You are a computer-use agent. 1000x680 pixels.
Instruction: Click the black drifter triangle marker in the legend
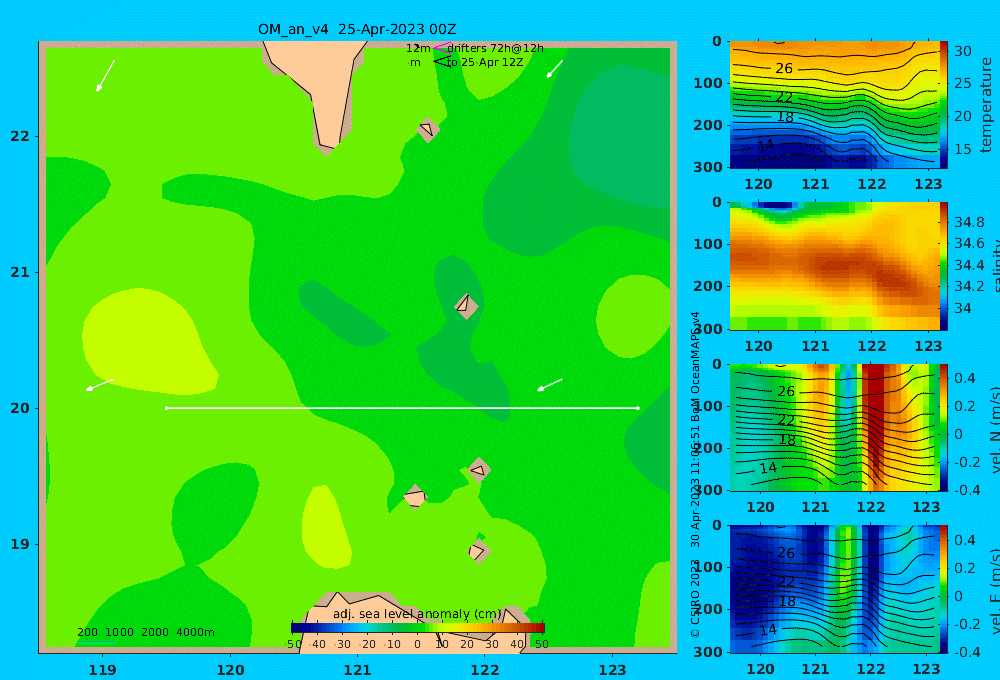pyautogui.click(x=441, y=62)
